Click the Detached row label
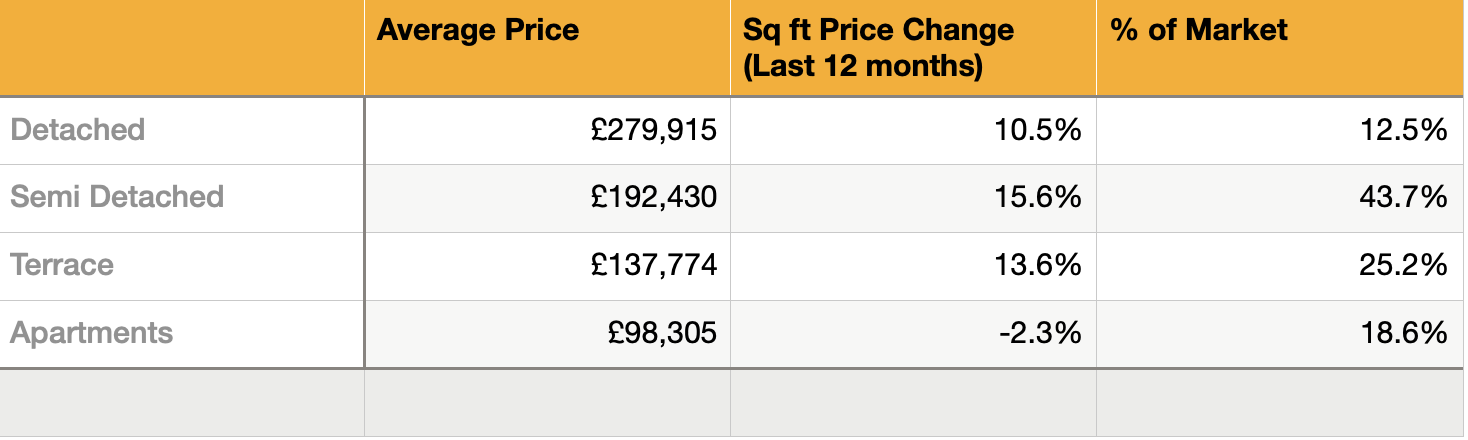Image resolution: width=1468 pixels, height=440 pixels. tap(182, 130)
